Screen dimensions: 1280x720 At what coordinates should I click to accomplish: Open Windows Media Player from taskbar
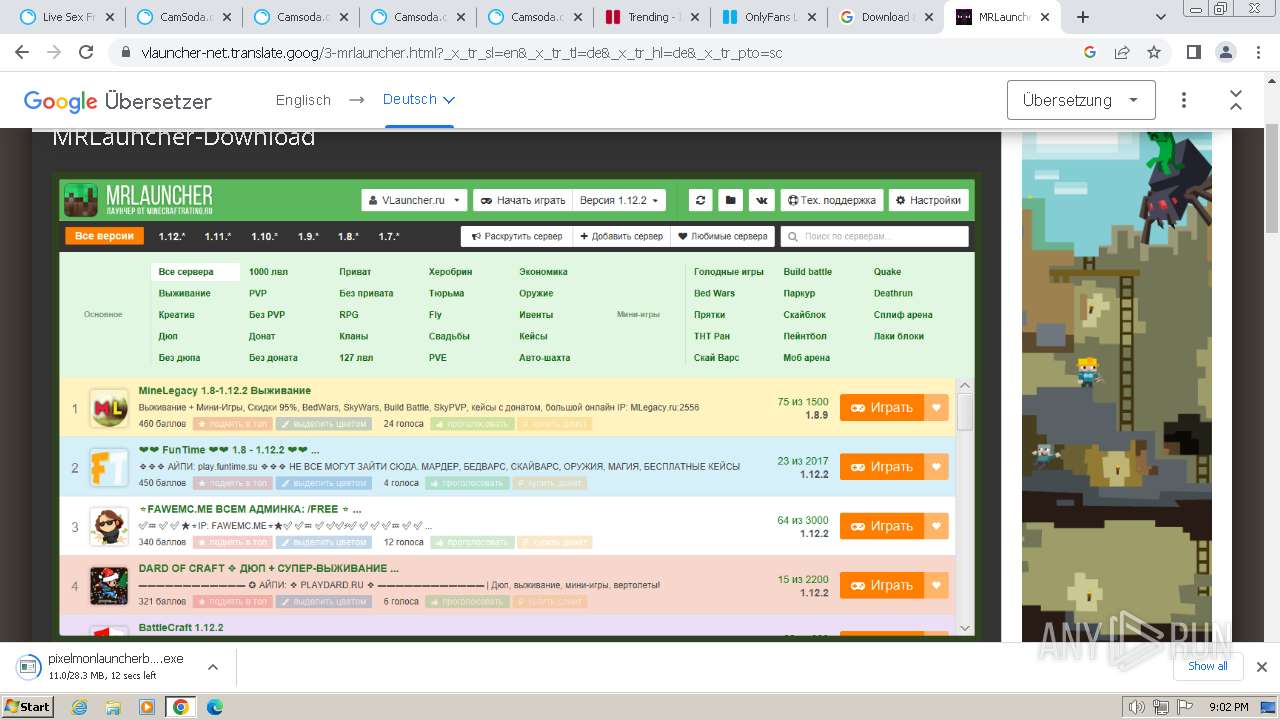147,707
